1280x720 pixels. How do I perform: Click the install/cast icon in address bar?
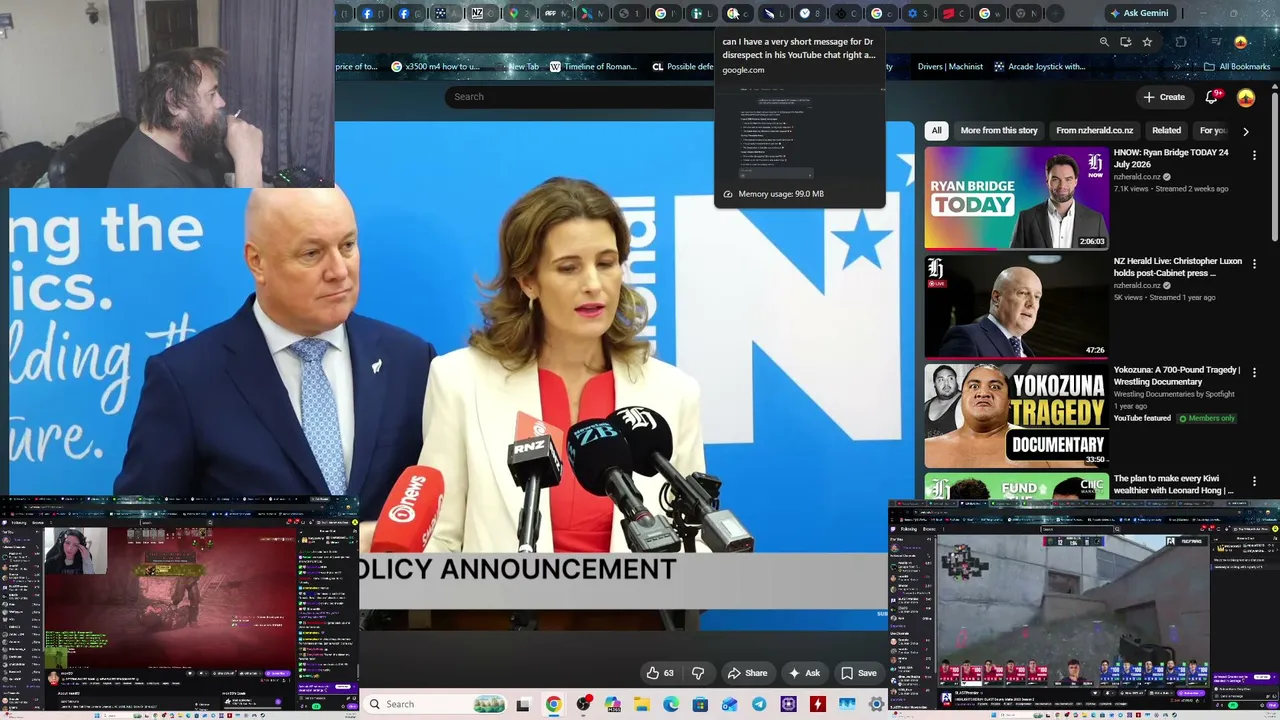tap(1126, 42)
